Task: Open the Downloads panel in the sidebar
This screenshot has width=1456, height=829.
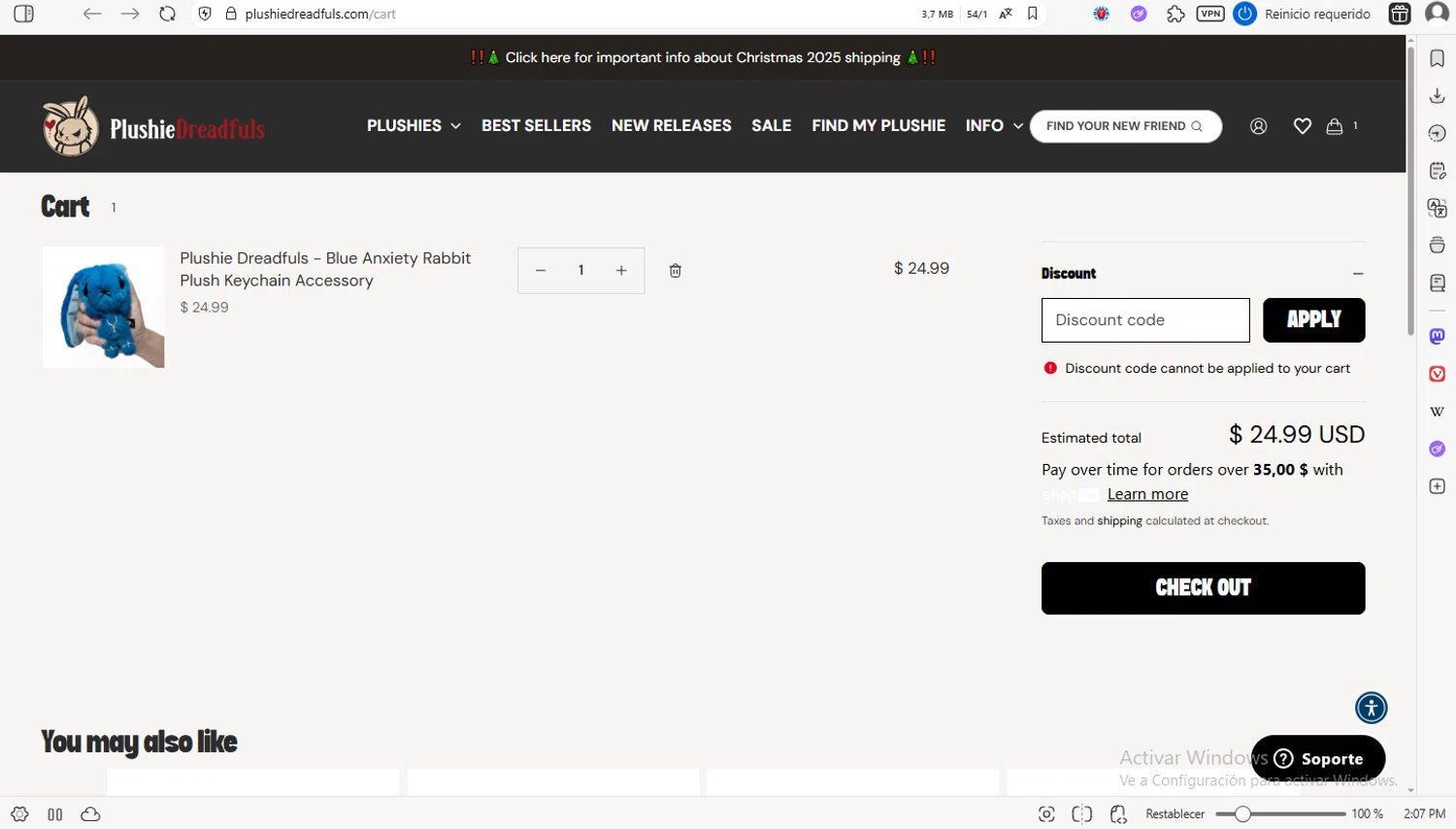Action: (1438, 95)
